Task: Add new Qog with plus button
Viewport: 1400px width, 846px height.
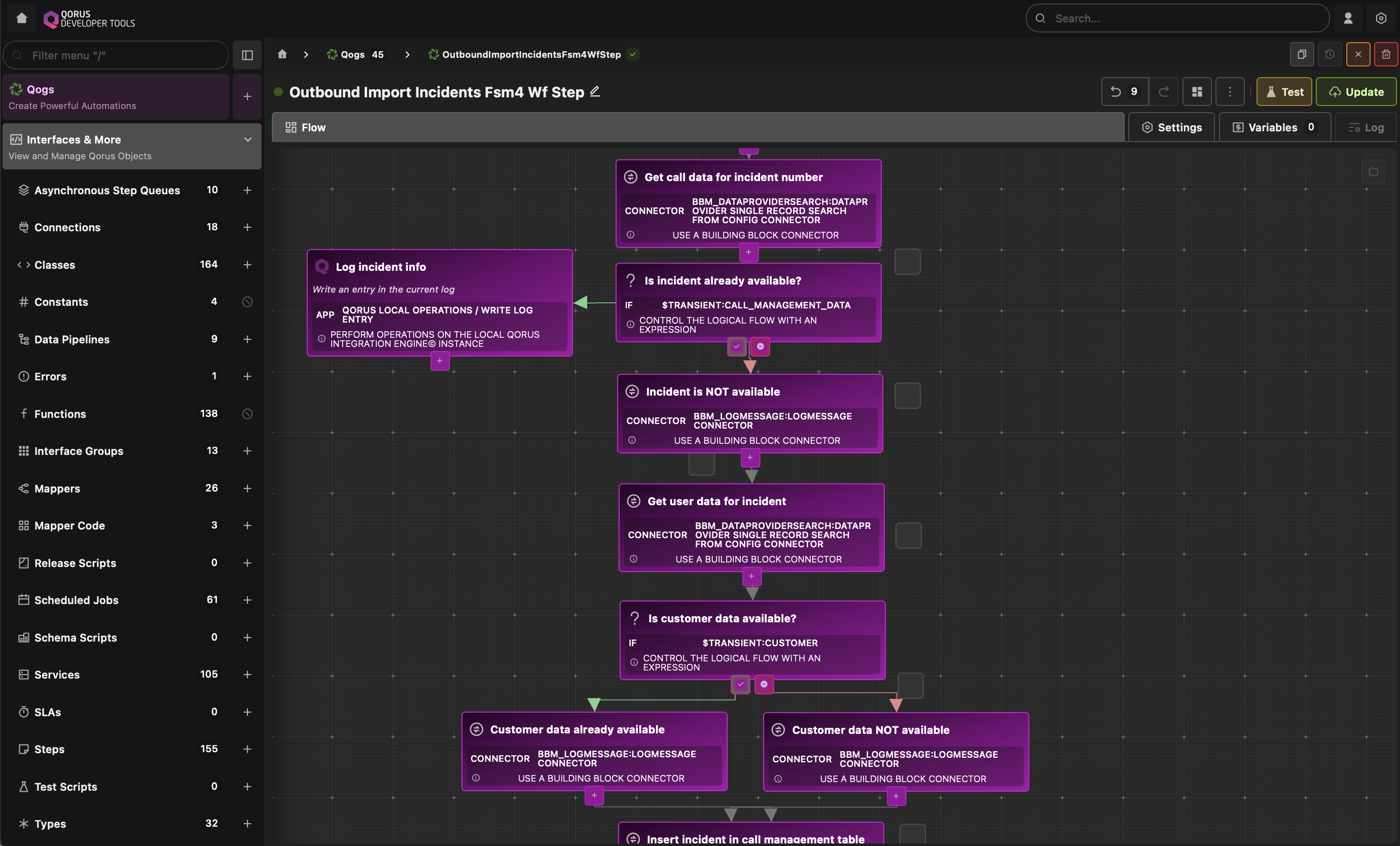Action: point(247,96)
